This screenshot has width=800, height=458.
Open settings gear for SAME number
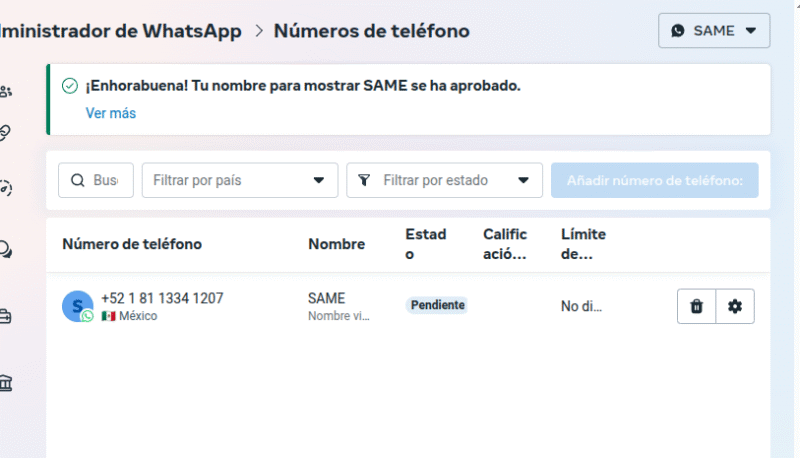[x=735, y=307]
